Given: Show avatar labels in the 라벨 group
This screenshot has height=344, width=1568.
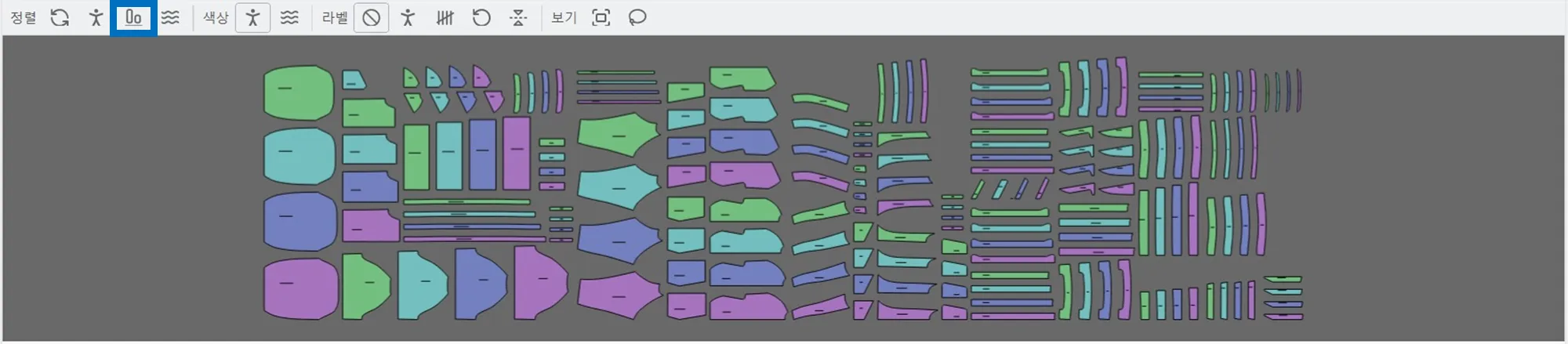Looking at the screenshot, I should coord(408,17).
